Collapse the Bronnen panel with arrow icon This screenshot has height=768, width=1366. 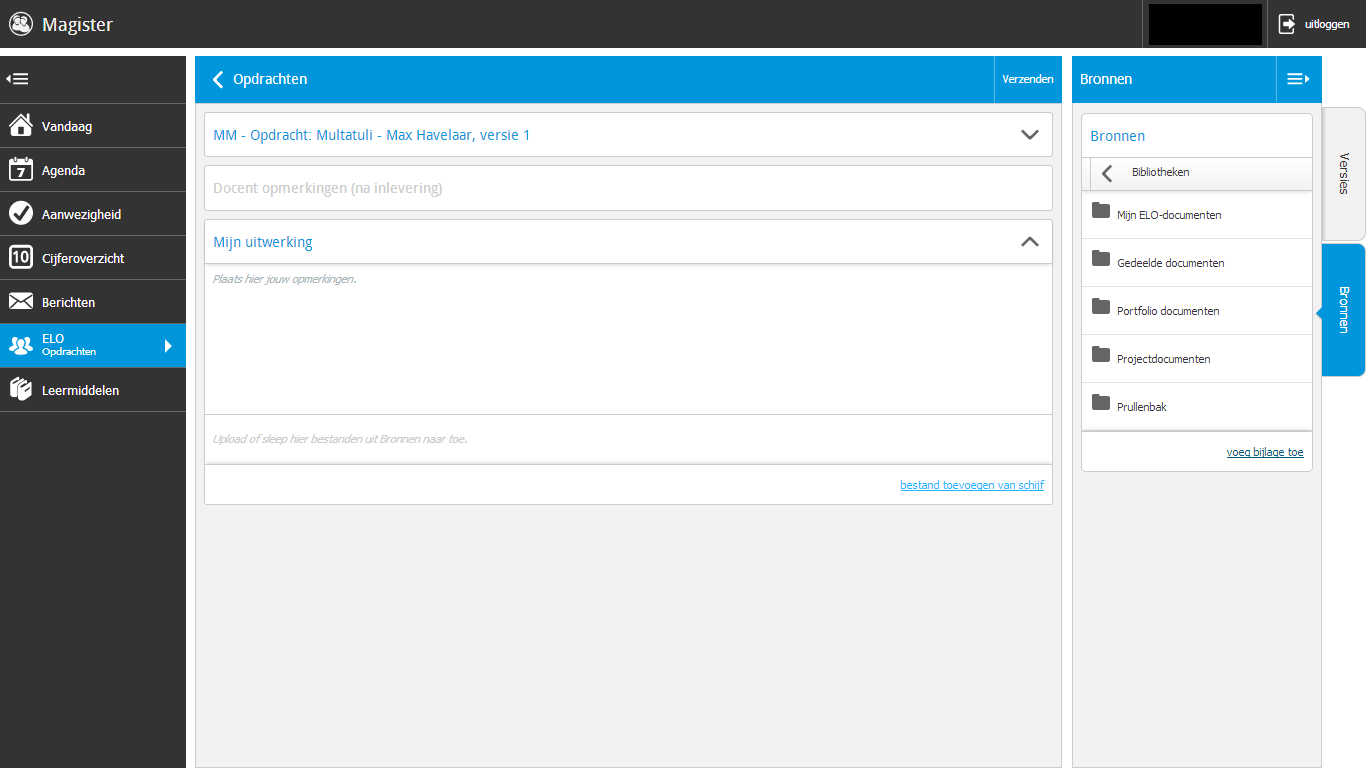(x=1298, y=79)
